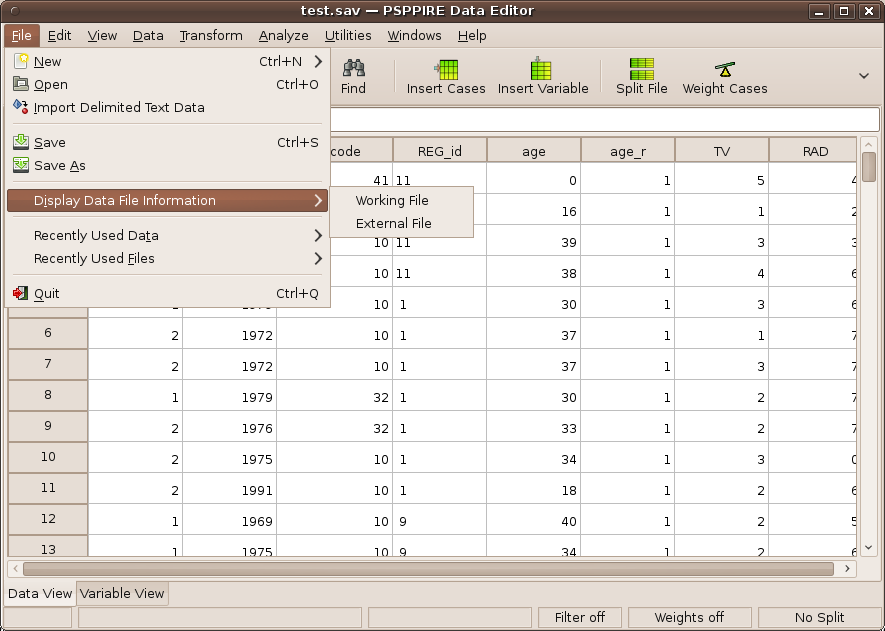
Task: Select the REG_id column header
Action: [x=440, y=151]
